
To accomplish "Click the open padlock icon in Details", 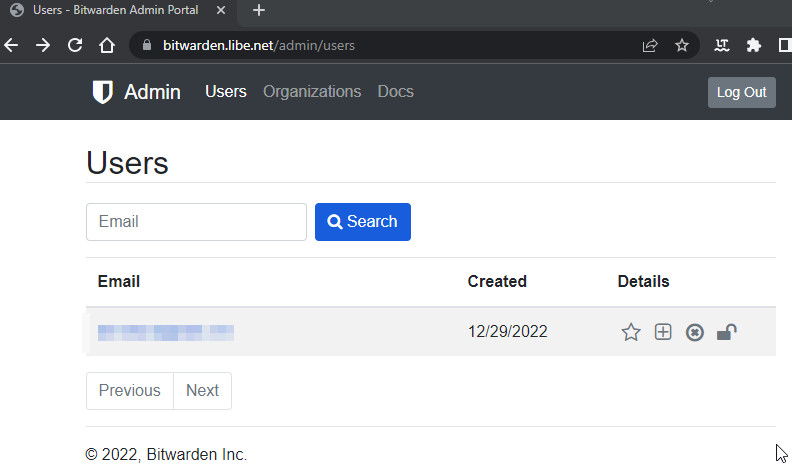I will [x=727, y=332].
